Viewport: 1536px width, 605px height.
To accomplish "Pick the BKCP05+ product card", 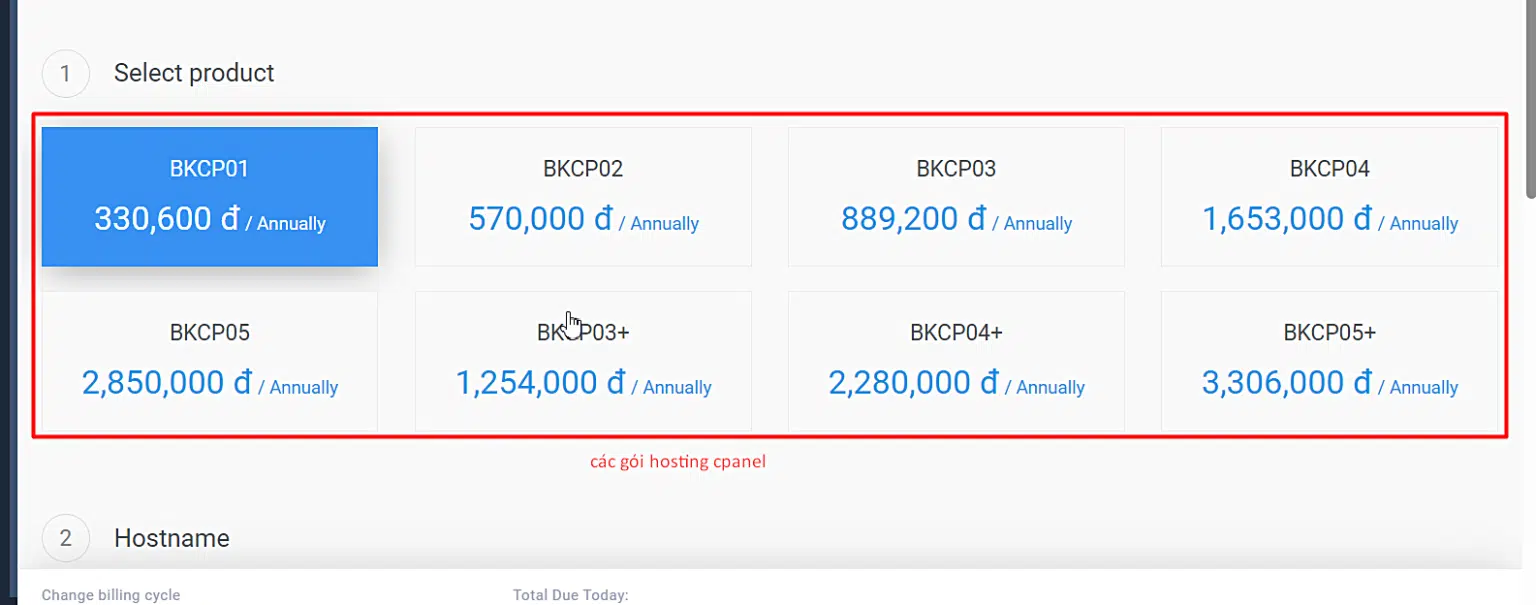I will (1330, 361).
